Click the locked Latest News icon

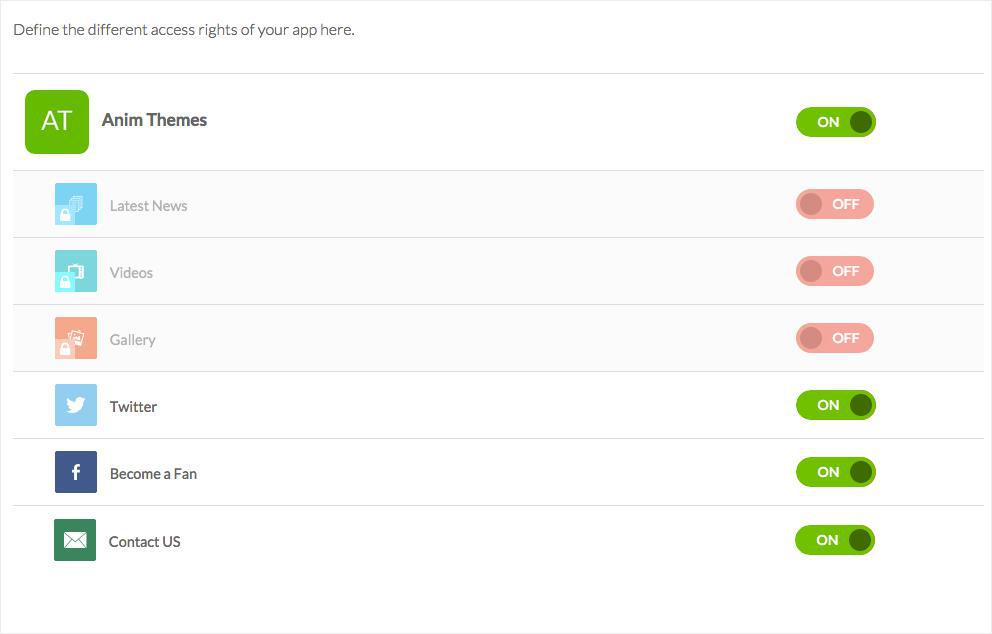(76, 204)
